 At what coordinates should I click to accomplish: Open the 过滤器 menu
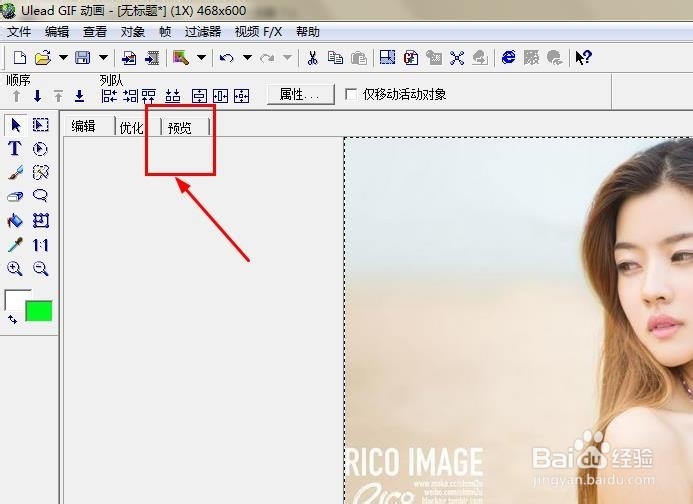click(202, 32)
